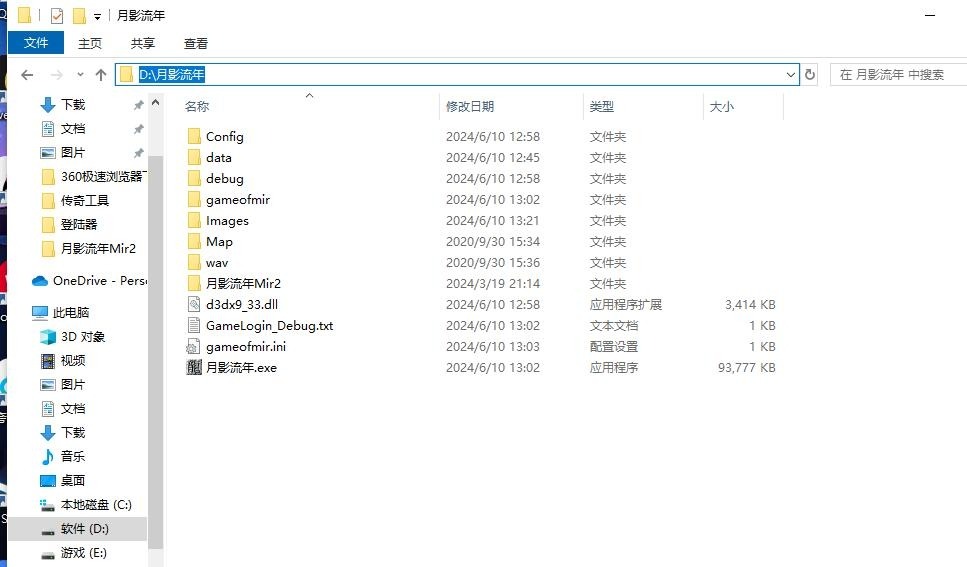Unpin 下载 from quick access pin icon
The image size is (967, 567).
coord(138,105)
